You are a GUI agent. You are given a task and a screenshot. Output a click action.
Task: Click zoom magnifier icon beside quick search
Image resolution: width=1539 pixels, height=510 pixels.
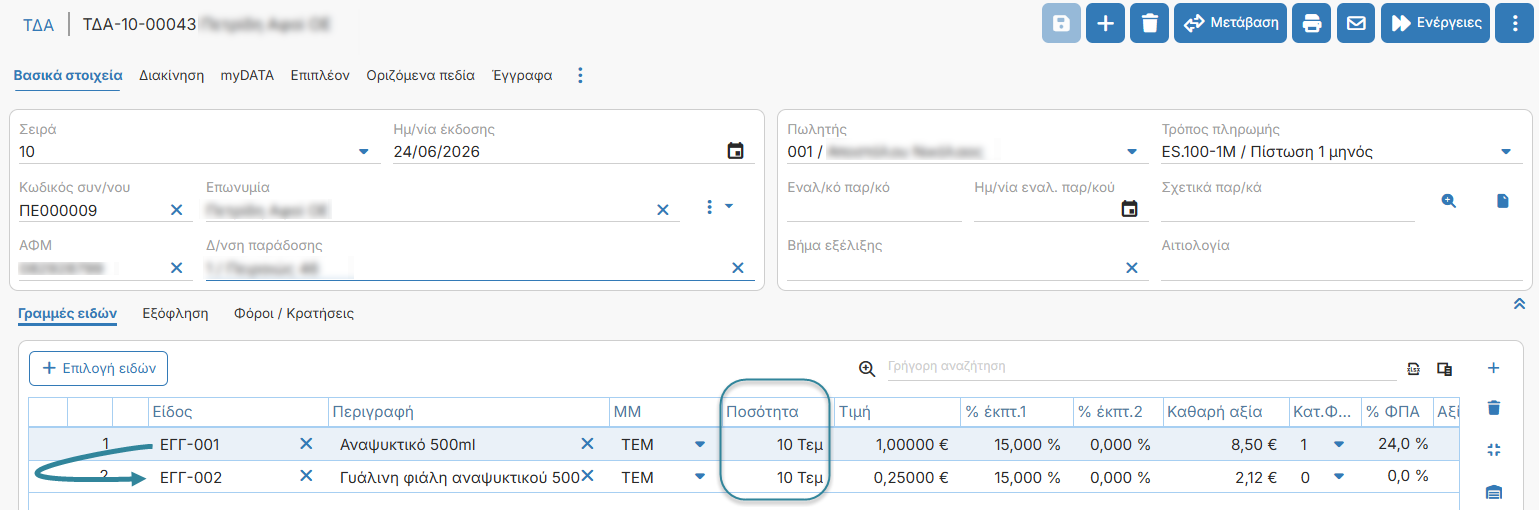click(867, 368)
